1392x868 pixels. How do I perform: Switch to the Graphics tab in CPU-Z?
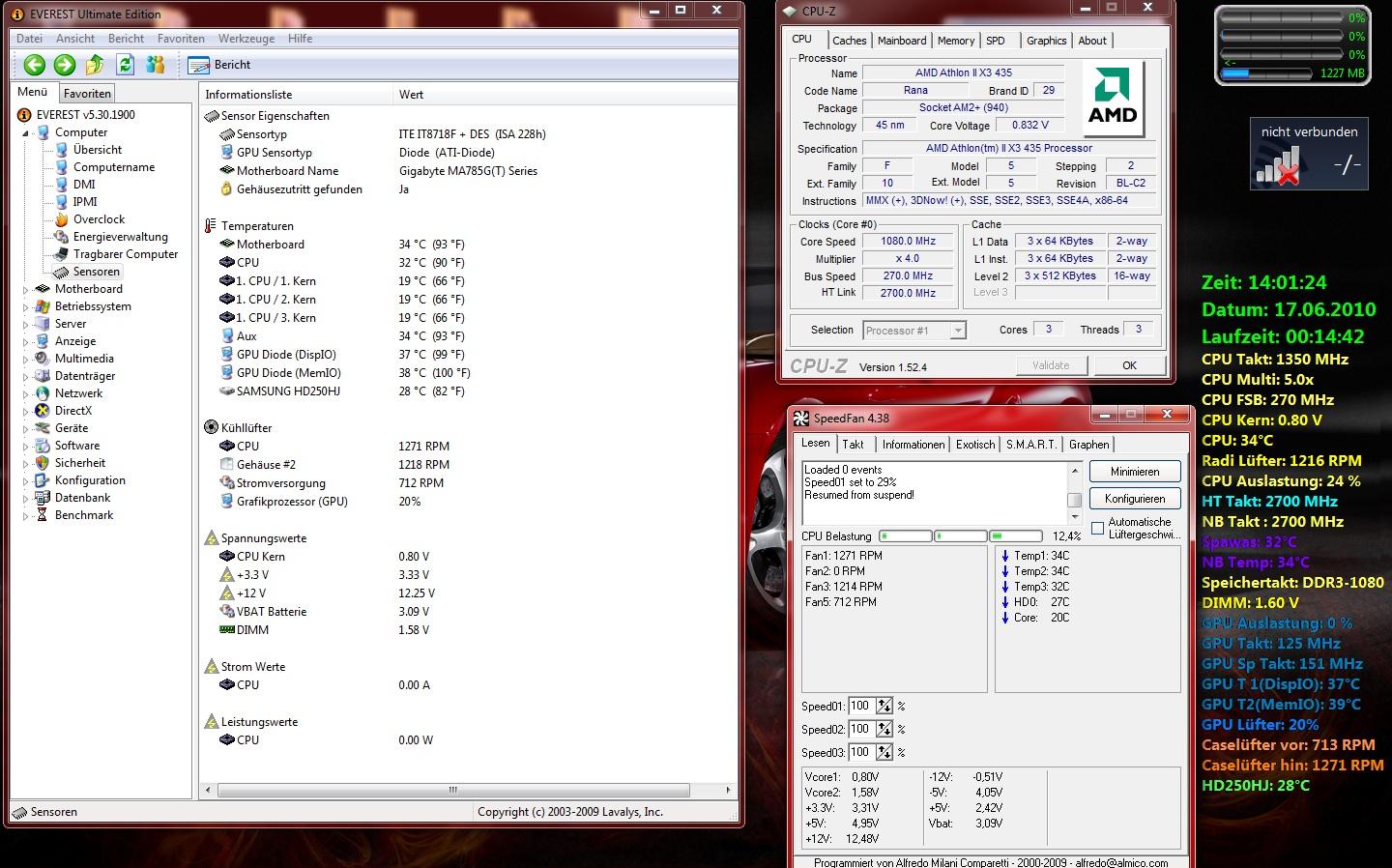tap(1046, 41)
